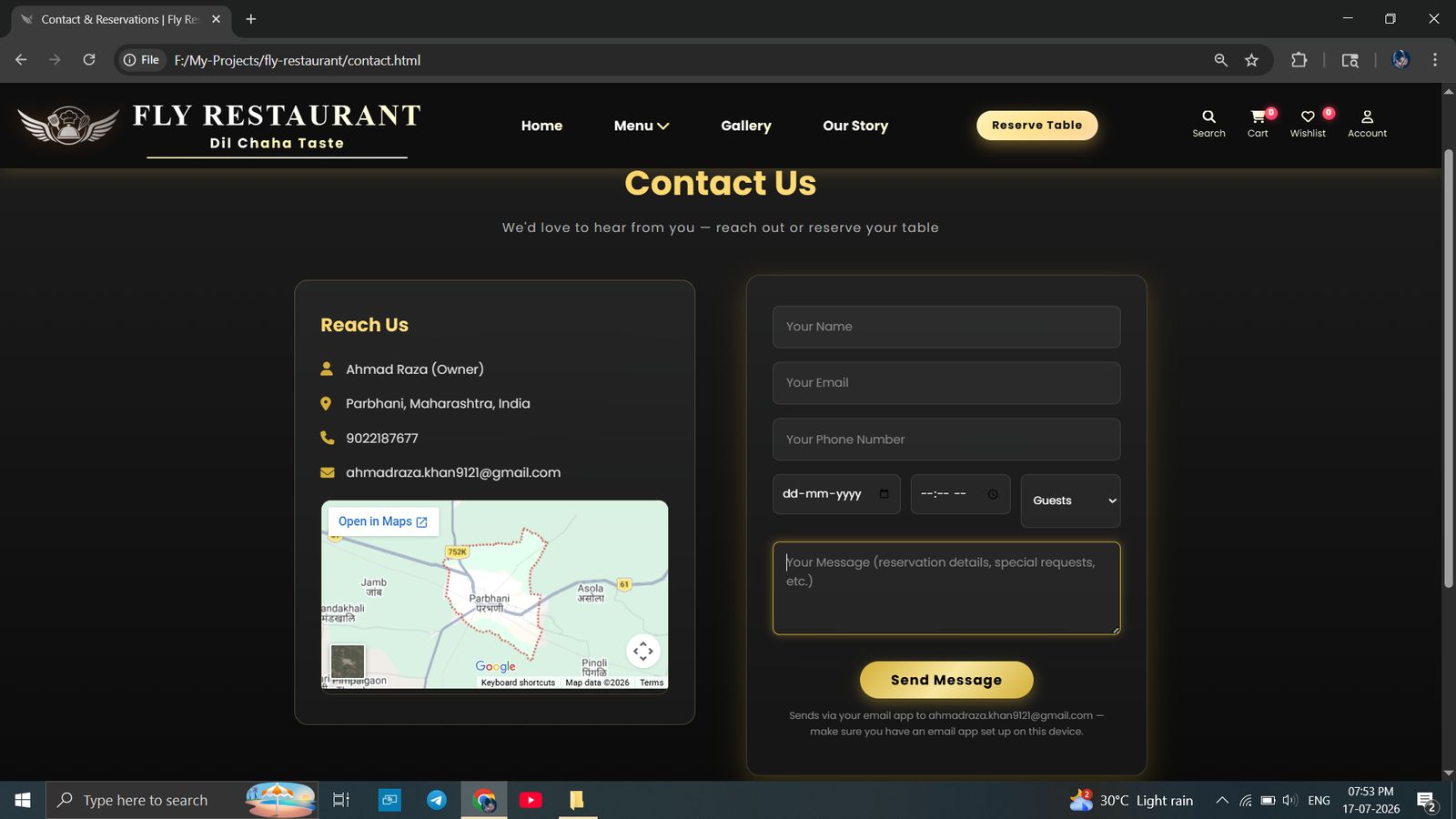The image size is (1456, 819).
Task: Click the Reach Us heading
Action: 364,325
